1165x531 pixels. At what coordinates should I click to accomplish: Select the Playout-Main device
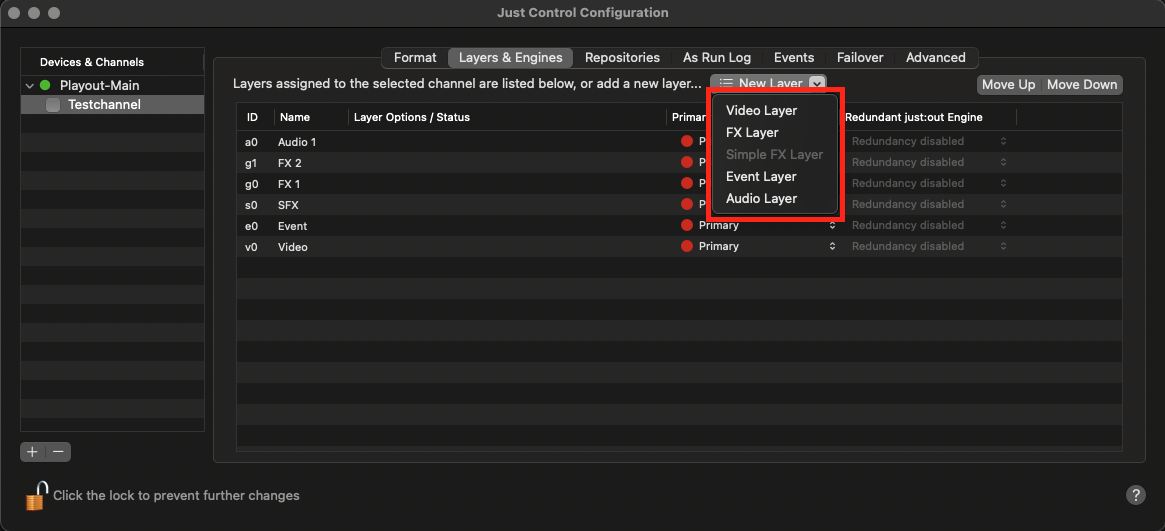pos(100,85)
